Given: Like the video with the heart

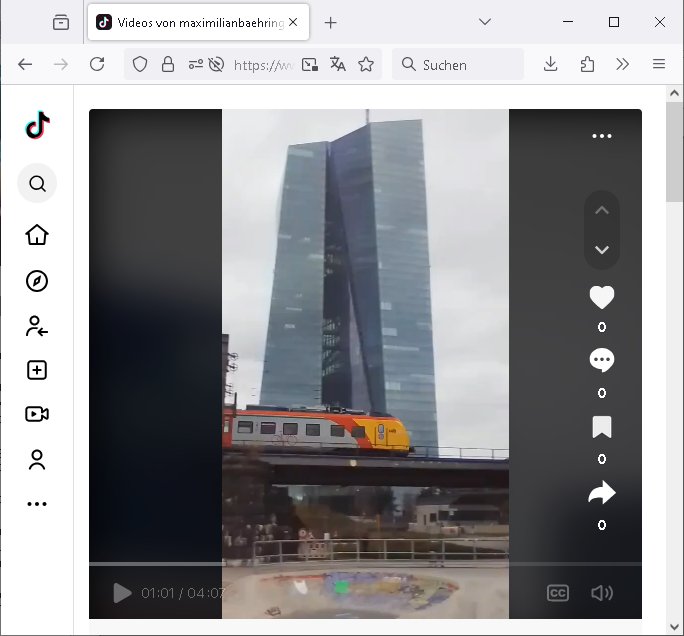Looking at the screenshot, I should (601, 297).
